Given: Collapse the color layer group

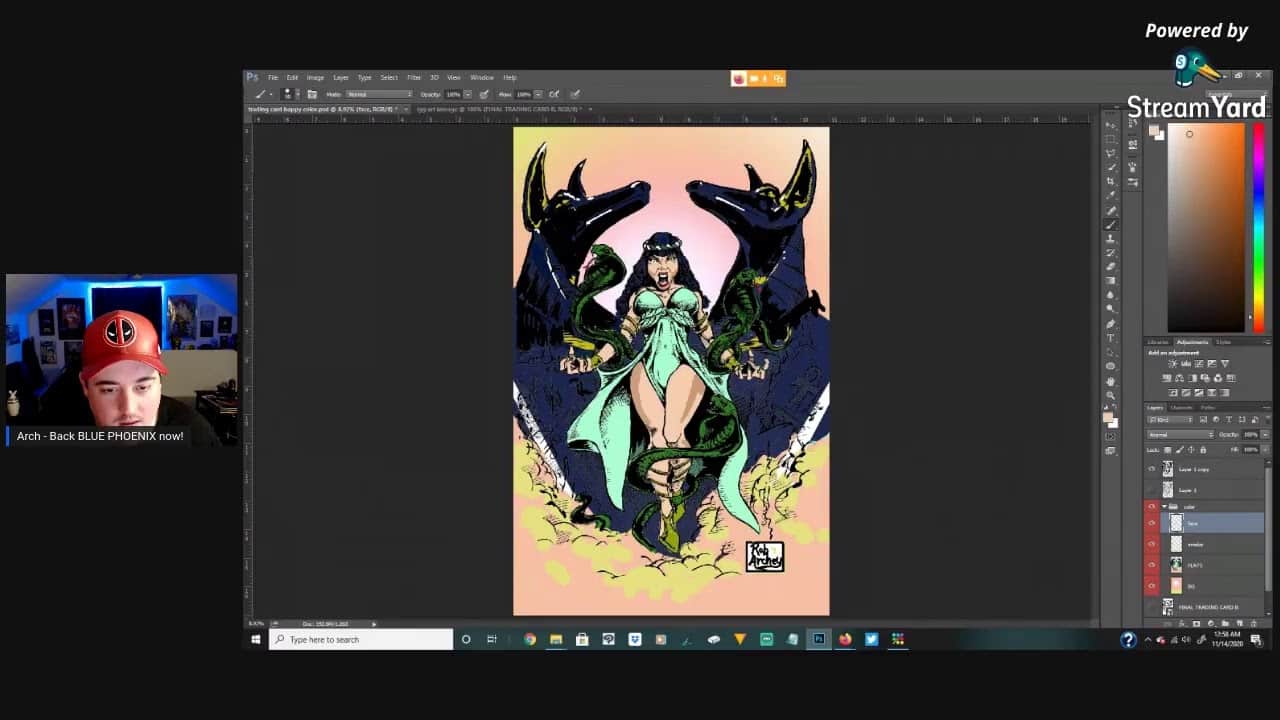Looking at the screenshot, I should pos(1164,507).
